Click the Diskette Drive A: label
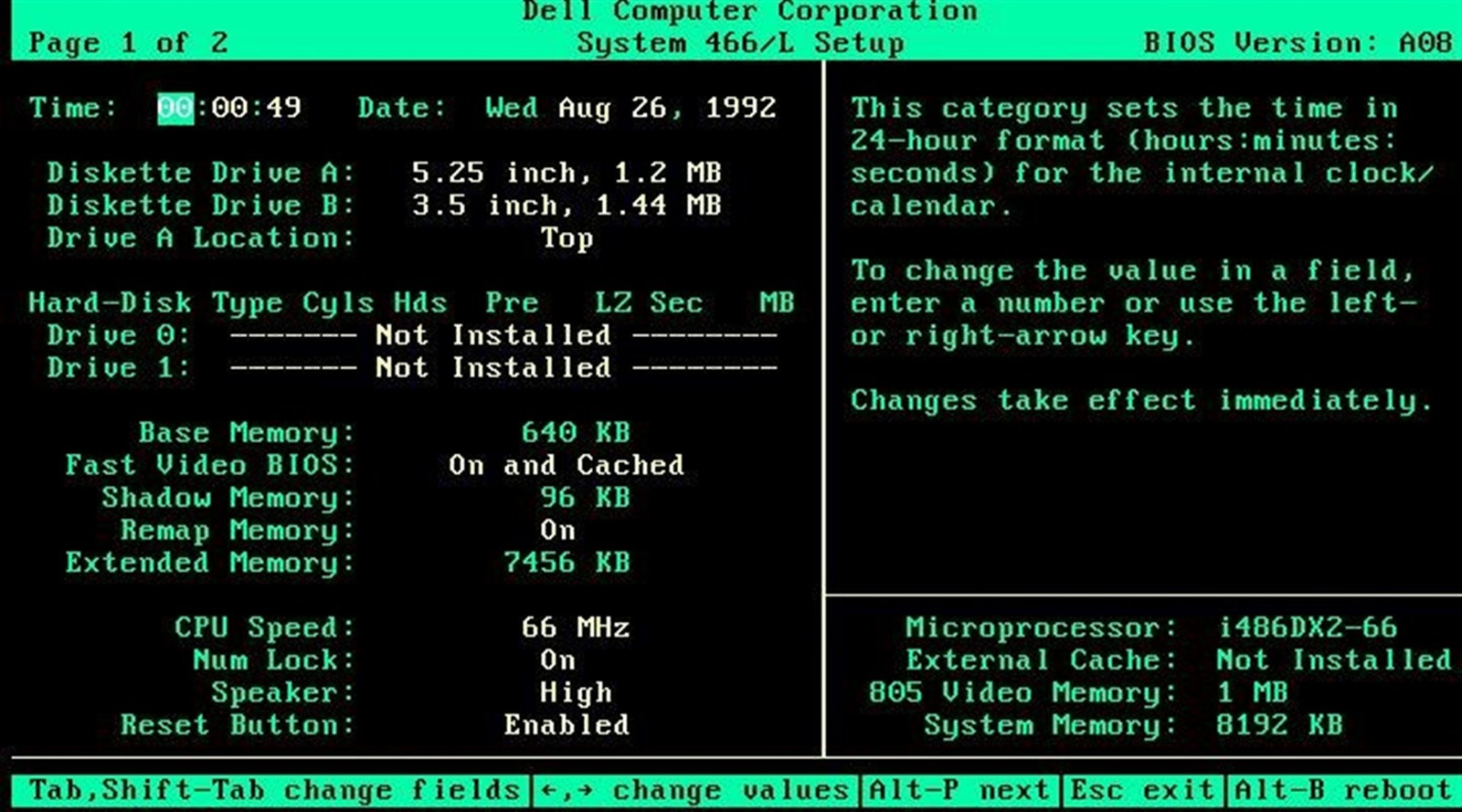 pos(201,173)
